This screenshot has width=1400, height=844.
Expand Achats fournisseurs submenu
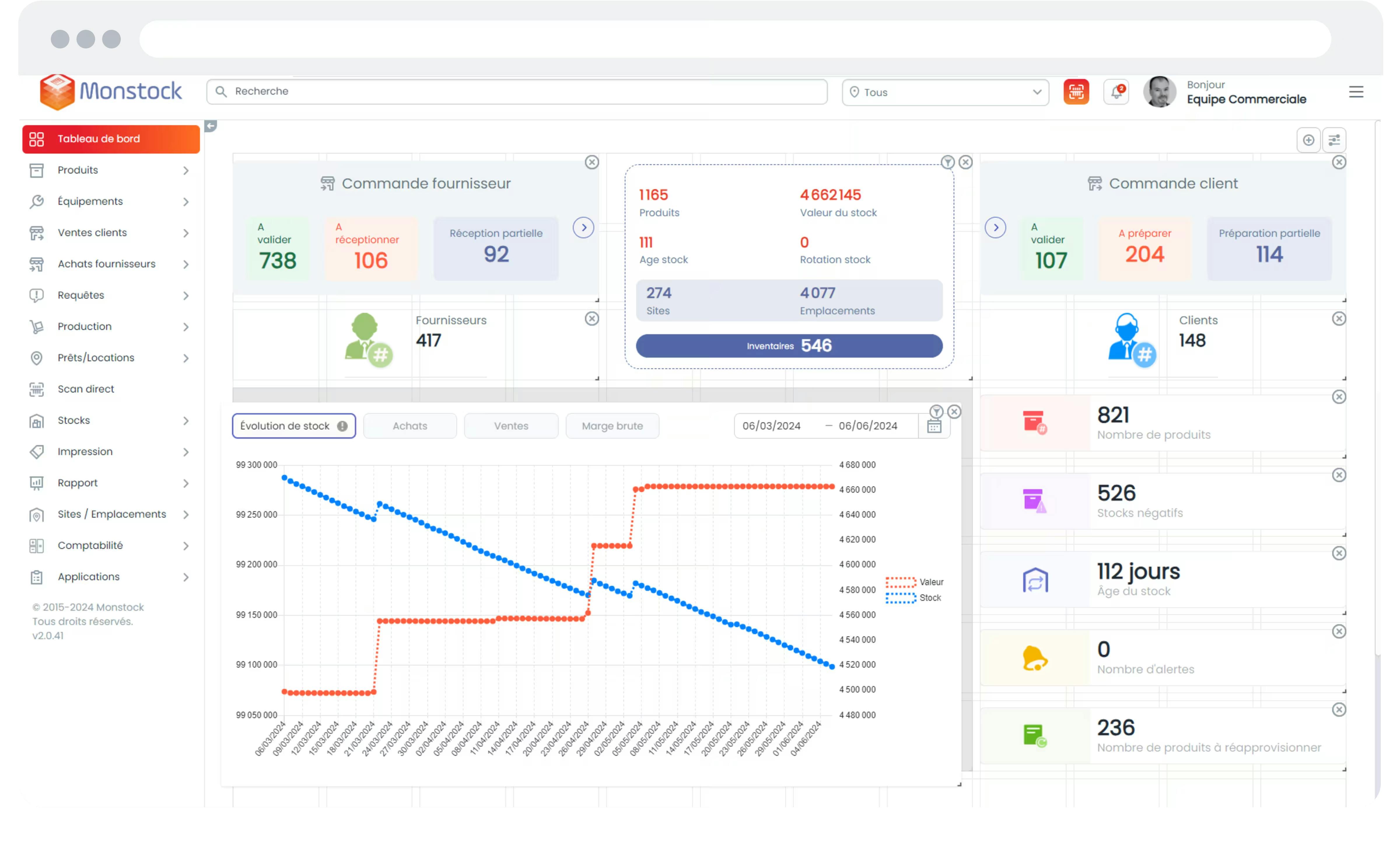(111, 264)
